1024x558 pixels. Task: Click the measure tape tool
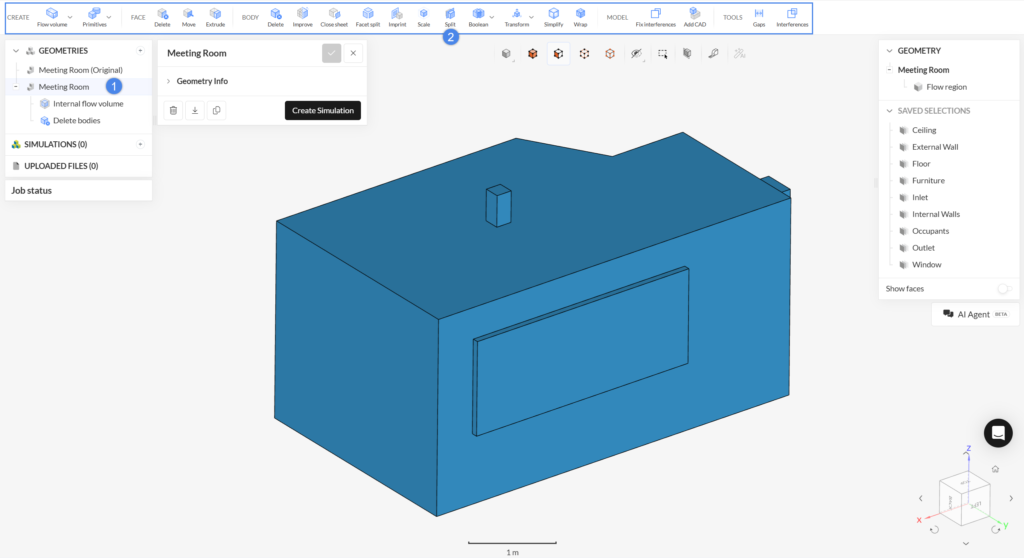click(713, 54)
